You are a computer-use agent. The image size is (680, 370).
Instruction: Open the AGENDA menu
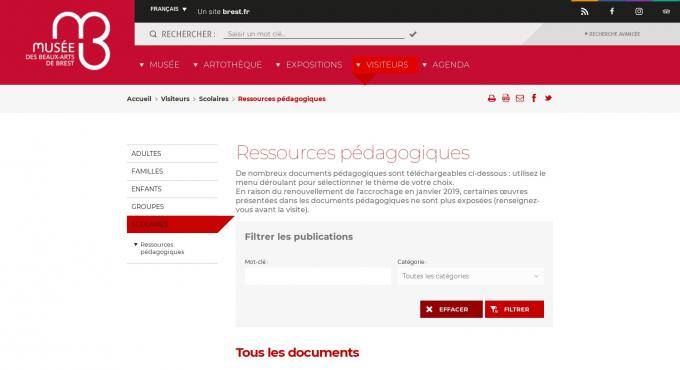(451, 65)
